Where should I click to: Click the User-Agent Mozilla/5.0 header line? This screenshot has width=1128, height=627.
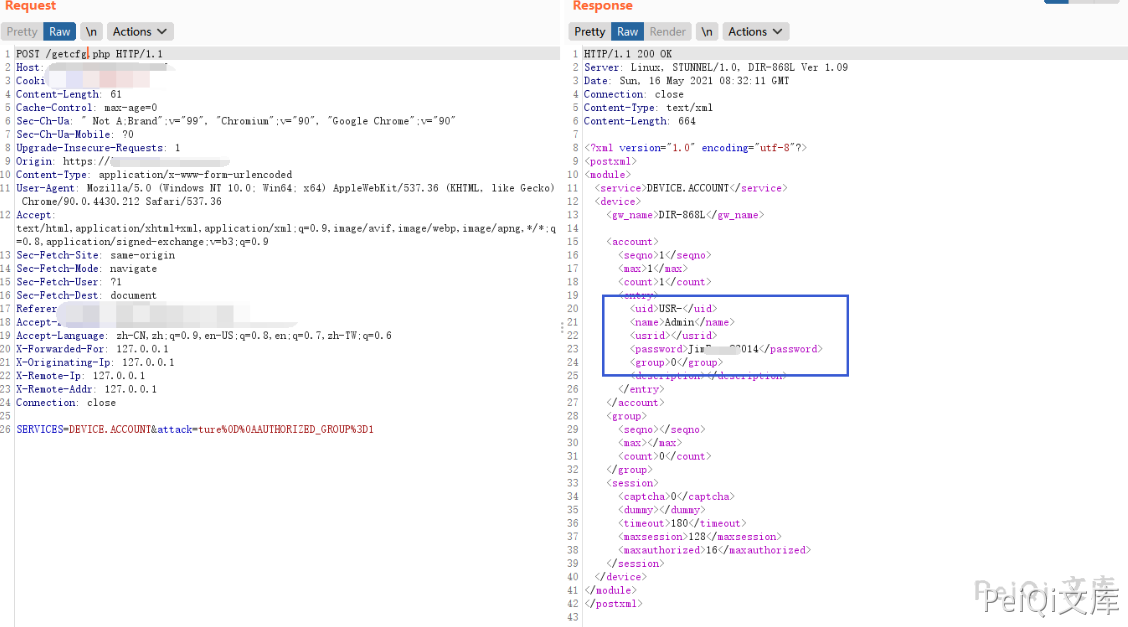(x=286, y=195)
